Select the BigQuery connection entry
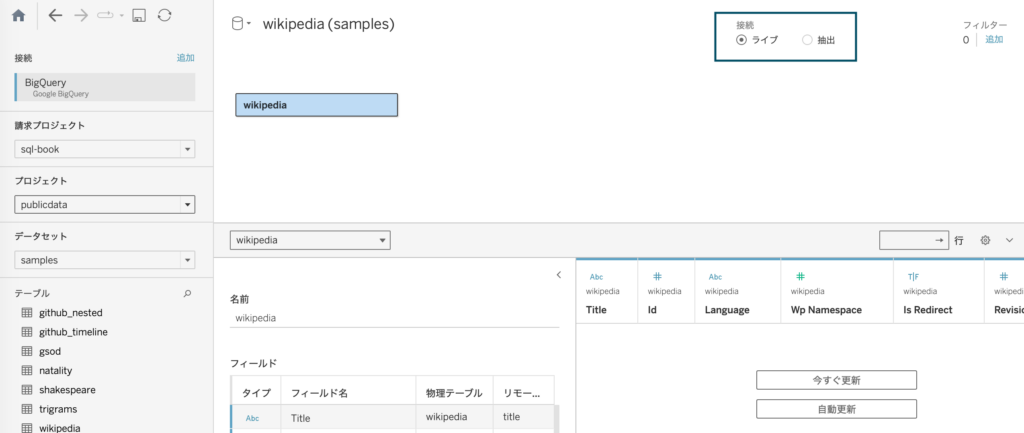The image size is (1024, 433). 104,88
